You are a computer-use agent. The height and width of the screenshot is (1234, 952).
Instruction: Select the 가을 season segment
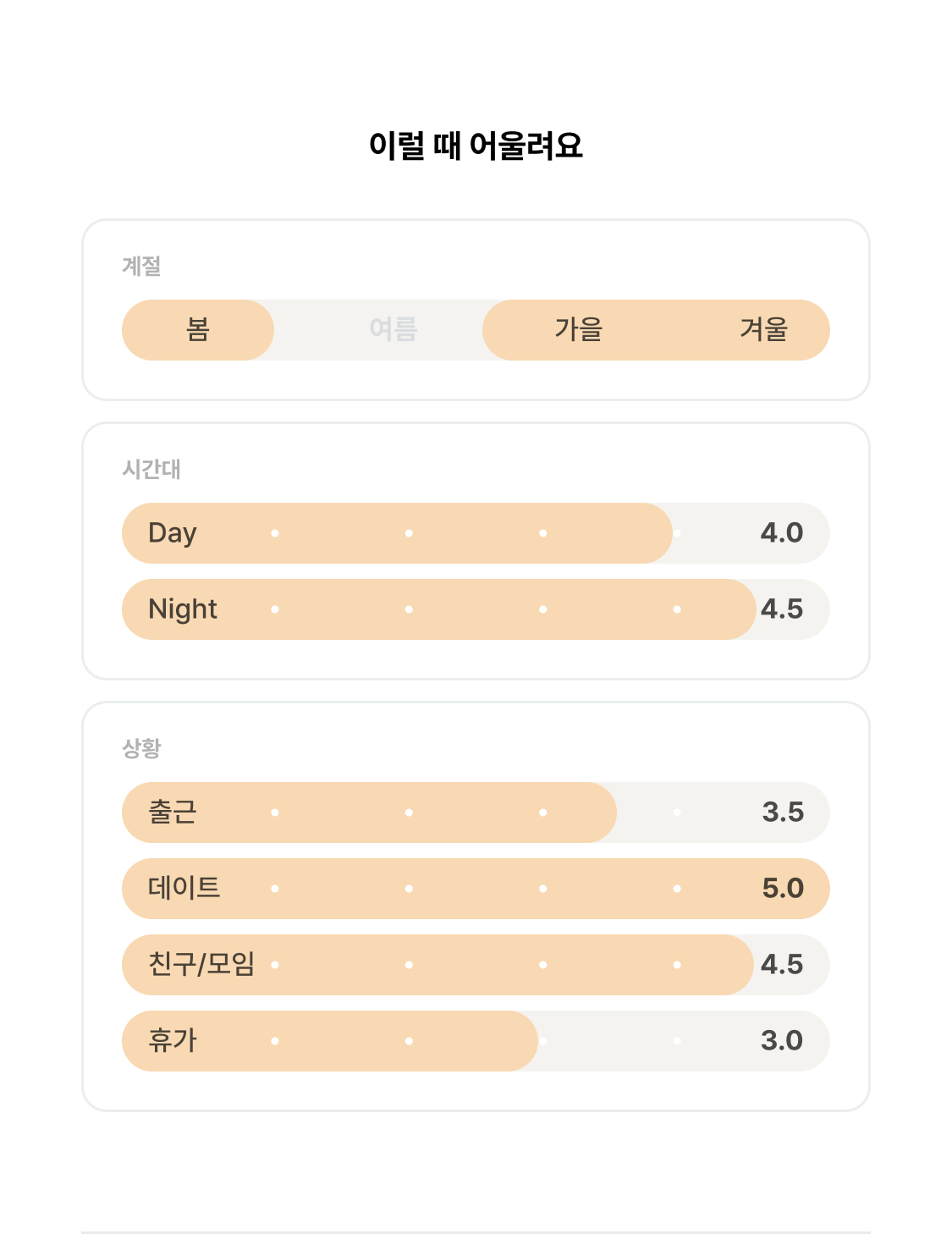(579, 330)
